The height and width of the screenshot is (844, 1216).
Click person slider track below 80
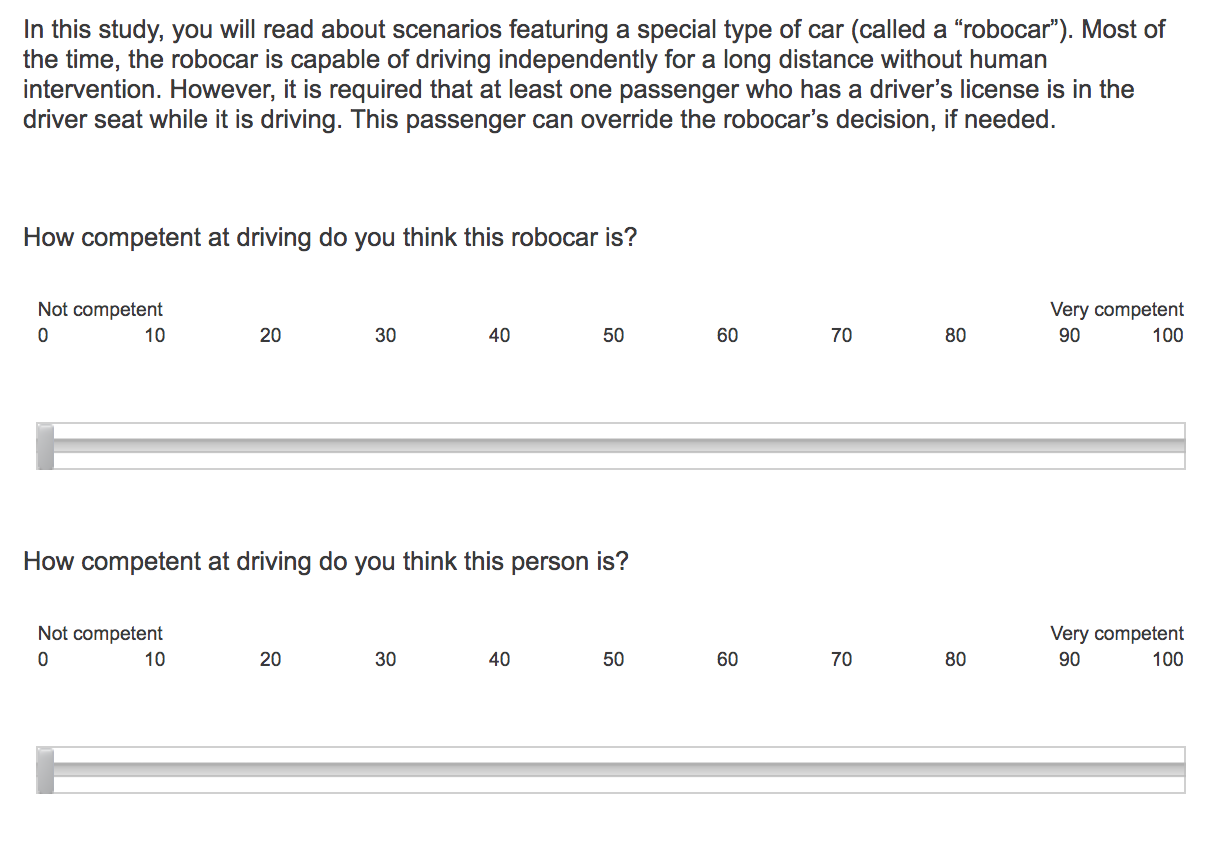[955, 770]
